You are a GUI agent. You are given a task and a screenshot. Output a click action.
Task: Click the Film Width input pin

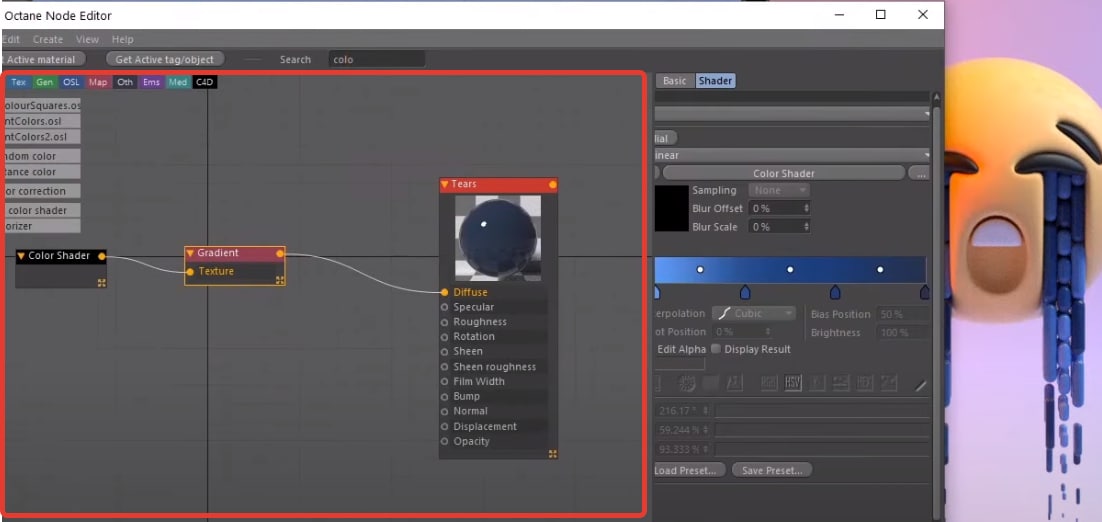pyautogui.click(x=444, y=381)
